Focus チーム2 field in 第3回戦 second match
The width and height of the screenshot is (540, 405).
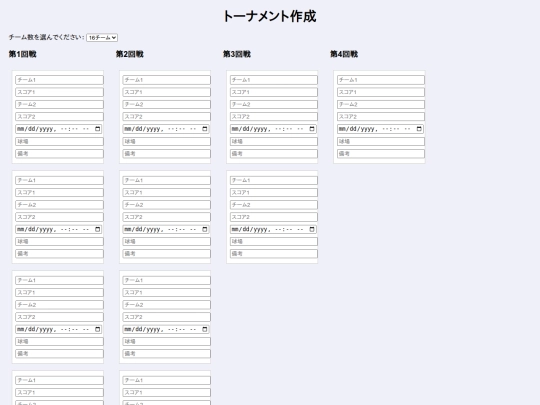(x=274, y=205)
